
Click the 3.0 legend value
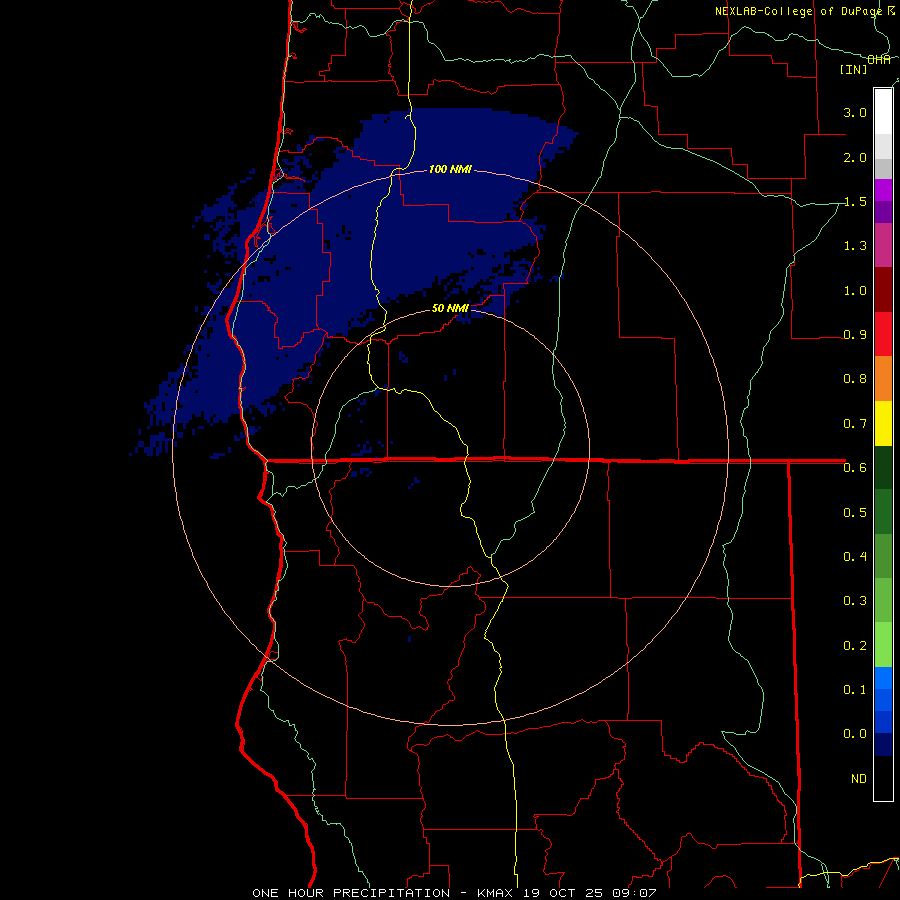(855, 112)
